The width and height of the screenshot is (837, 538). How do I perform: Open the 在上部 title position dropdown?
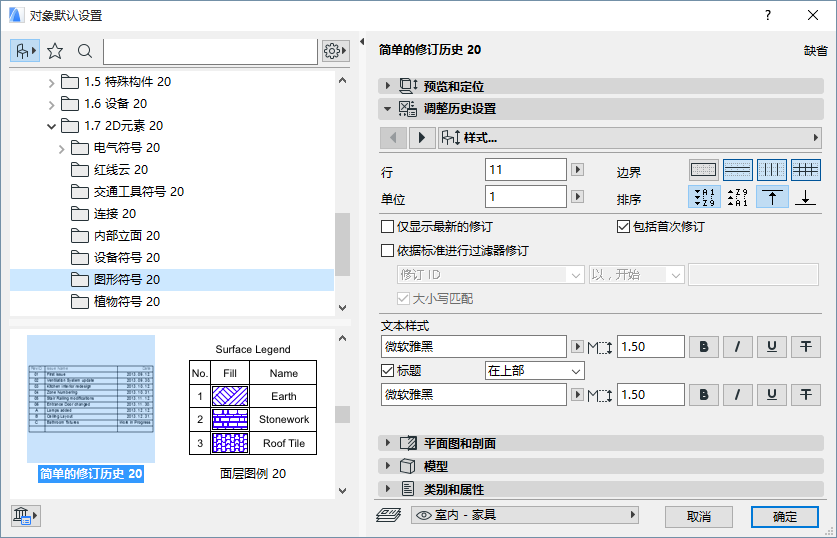[534, 371]
